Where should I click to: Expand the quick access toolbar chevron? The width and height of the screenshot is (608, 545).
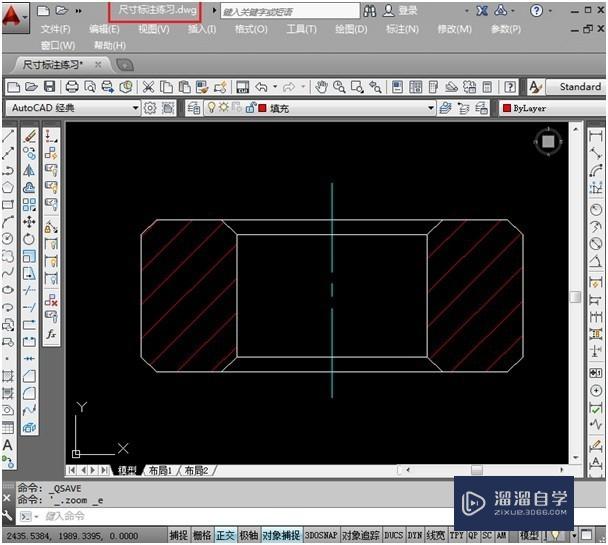(79, 11)
